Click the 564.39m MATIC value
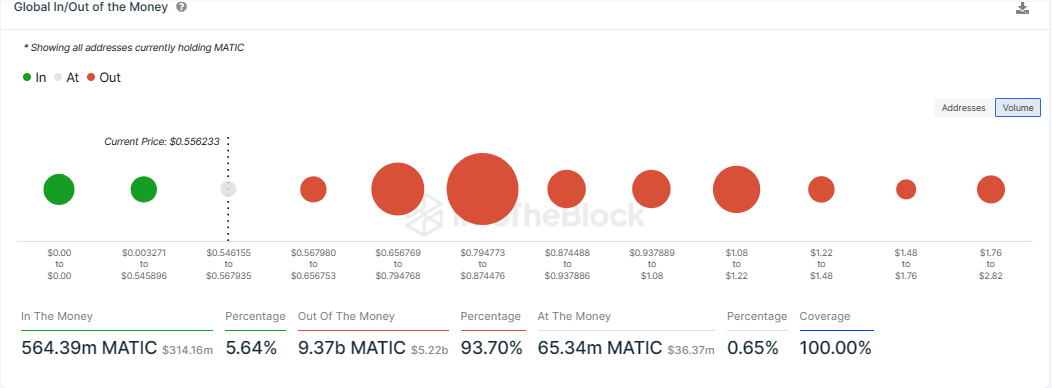This screenshot has width=1052, height=388. point(89,348)
